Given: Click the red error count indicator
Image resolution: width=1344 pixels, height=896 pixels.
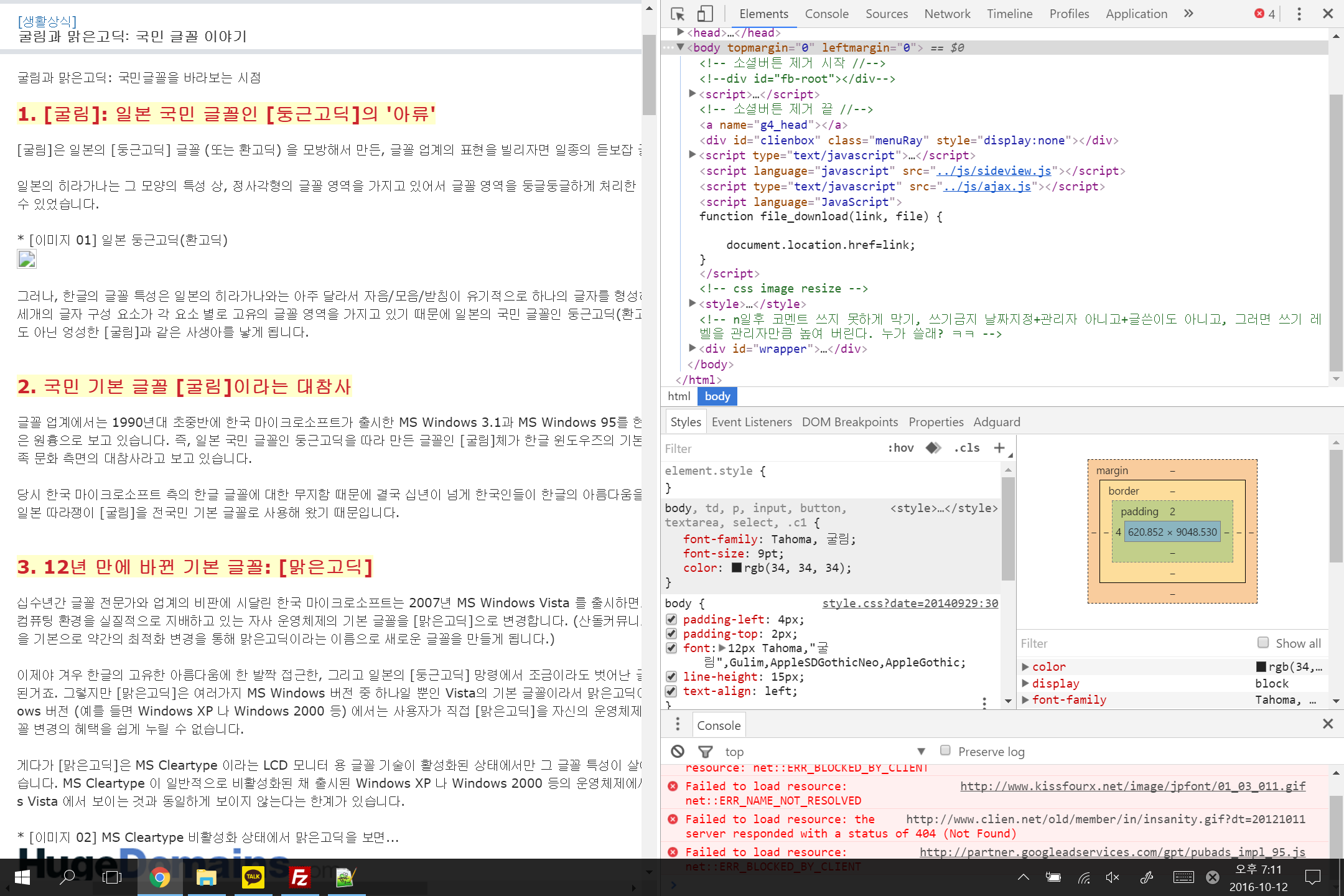Looking at the screenshot, I should coord(1265,14).
